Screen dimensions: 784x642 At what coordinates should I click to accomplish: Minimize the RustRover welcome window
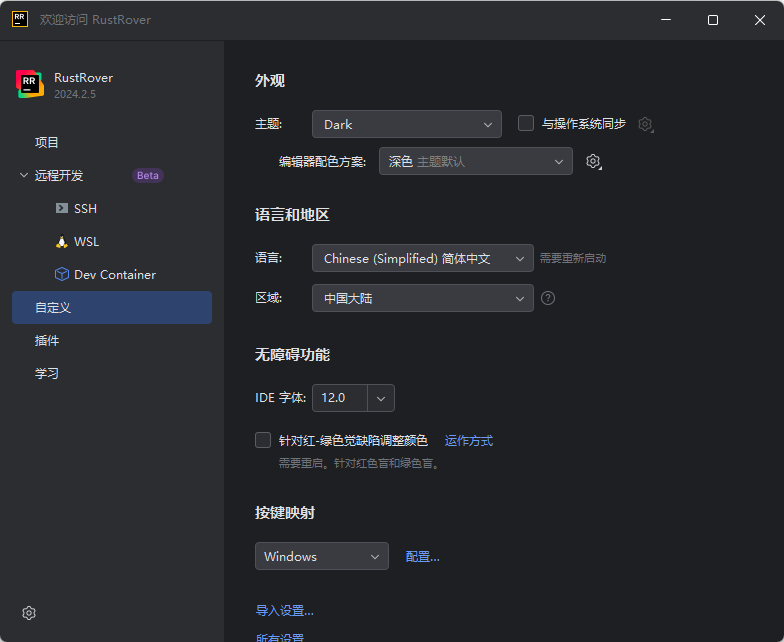click(666, 20)
